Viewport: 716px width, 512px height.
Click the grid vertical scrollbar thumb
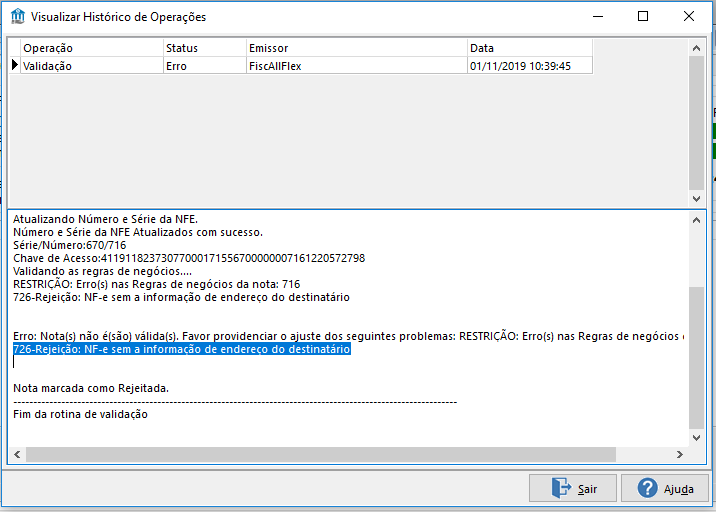[x=696, y=122]
